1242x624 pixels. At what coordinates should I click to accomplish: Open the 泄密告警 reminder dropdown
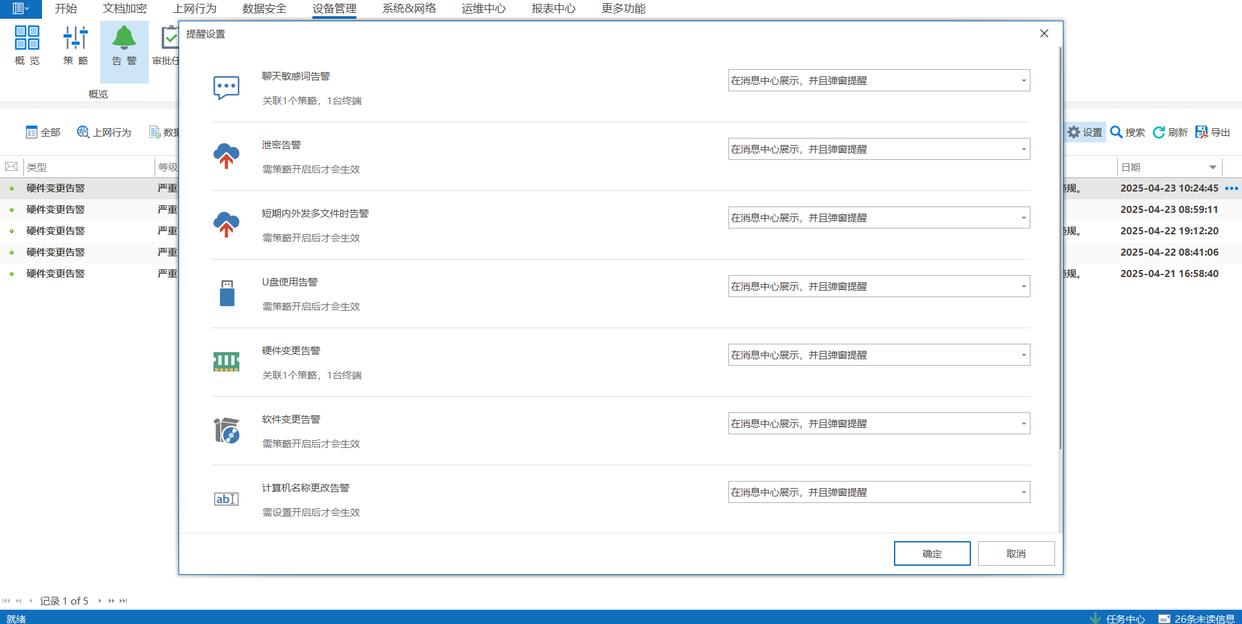879,149
